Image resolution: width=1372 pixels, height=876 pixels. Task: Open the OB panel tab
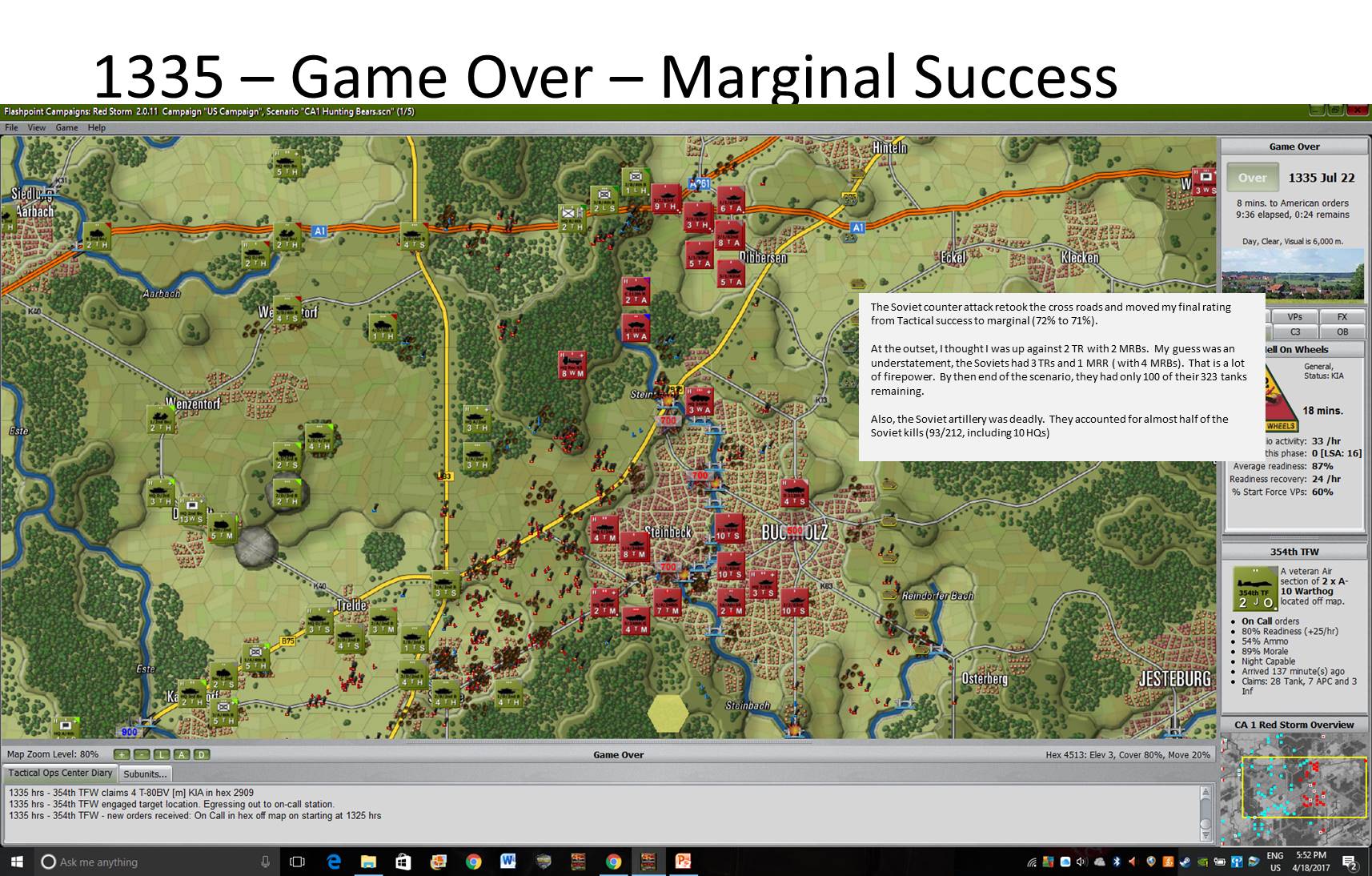1342,332
